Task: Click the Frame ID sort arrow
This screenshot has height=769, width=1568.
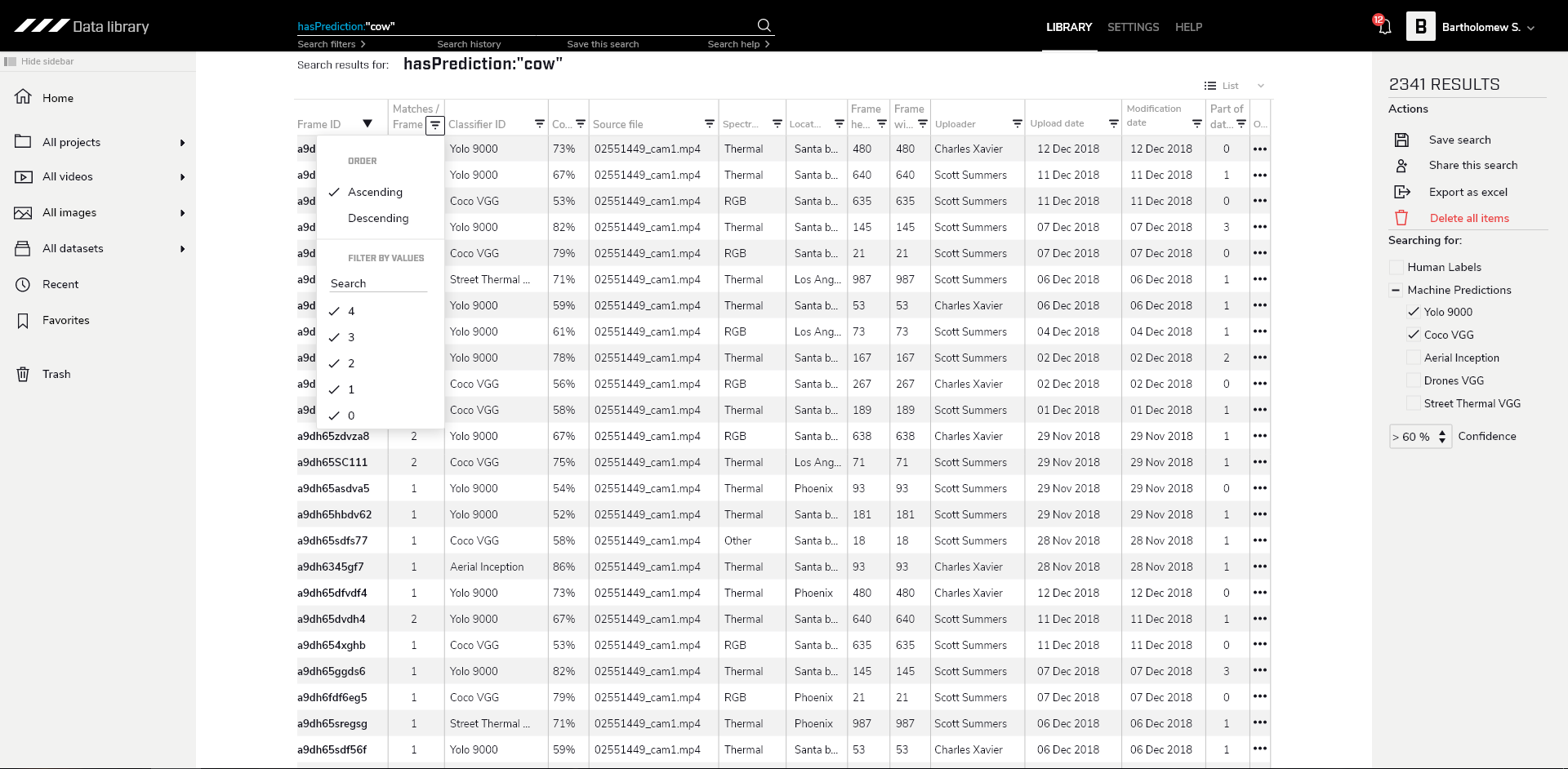Action: 367,124
